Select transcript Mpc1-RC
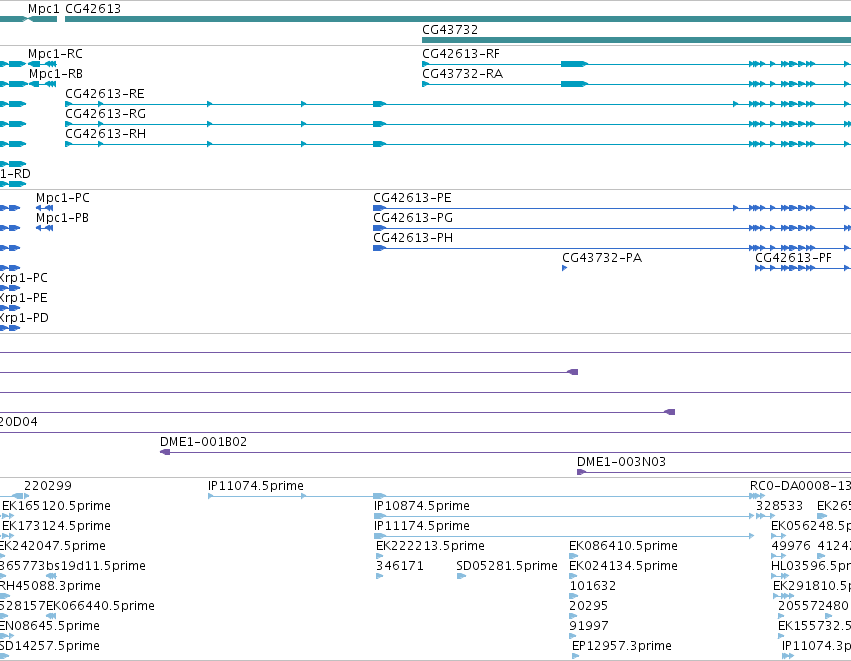851x661 pixels. pos(55,54)
